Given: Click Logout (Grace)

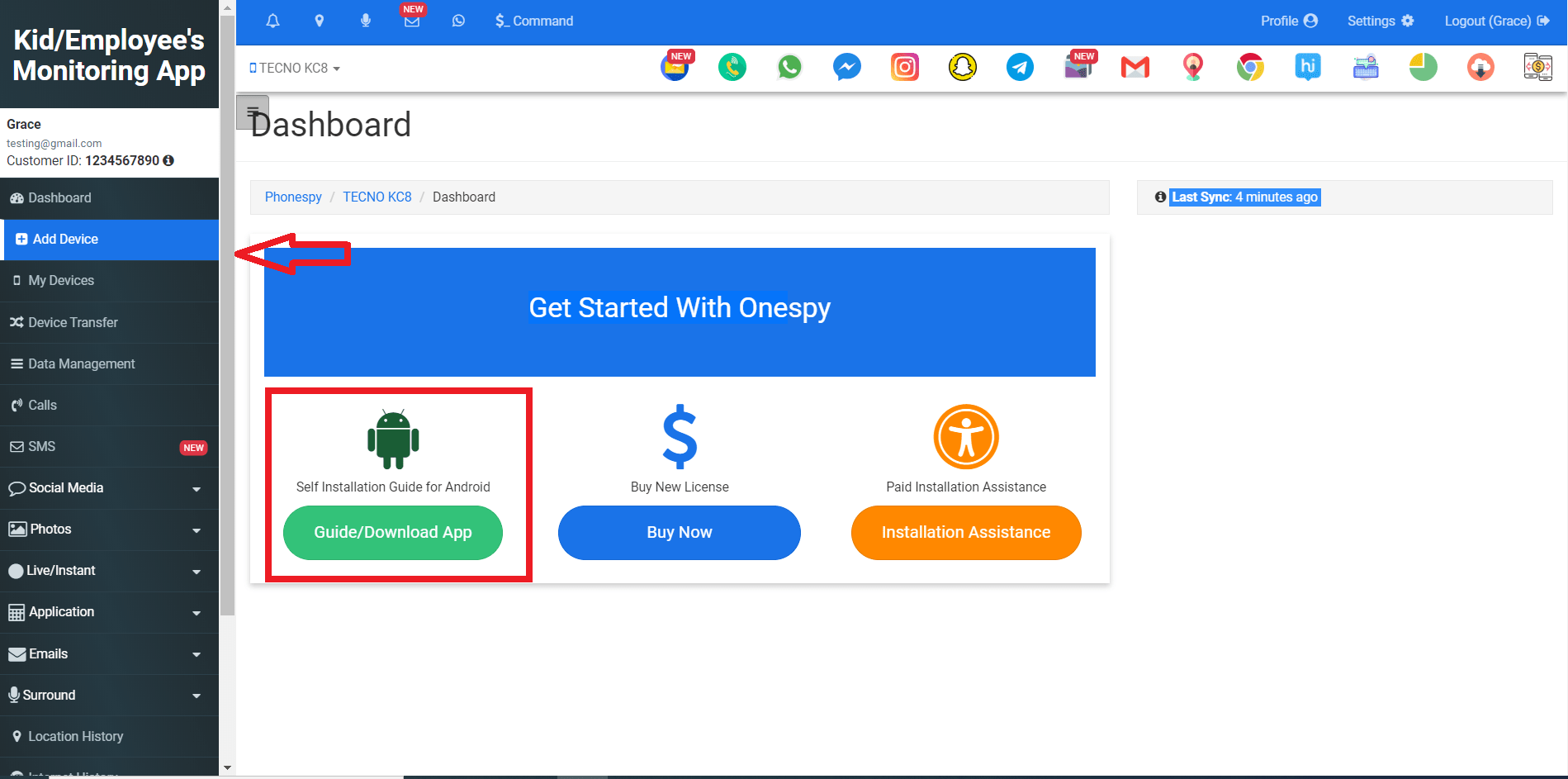Looking at the screenshot, I should pos(1497,21).
